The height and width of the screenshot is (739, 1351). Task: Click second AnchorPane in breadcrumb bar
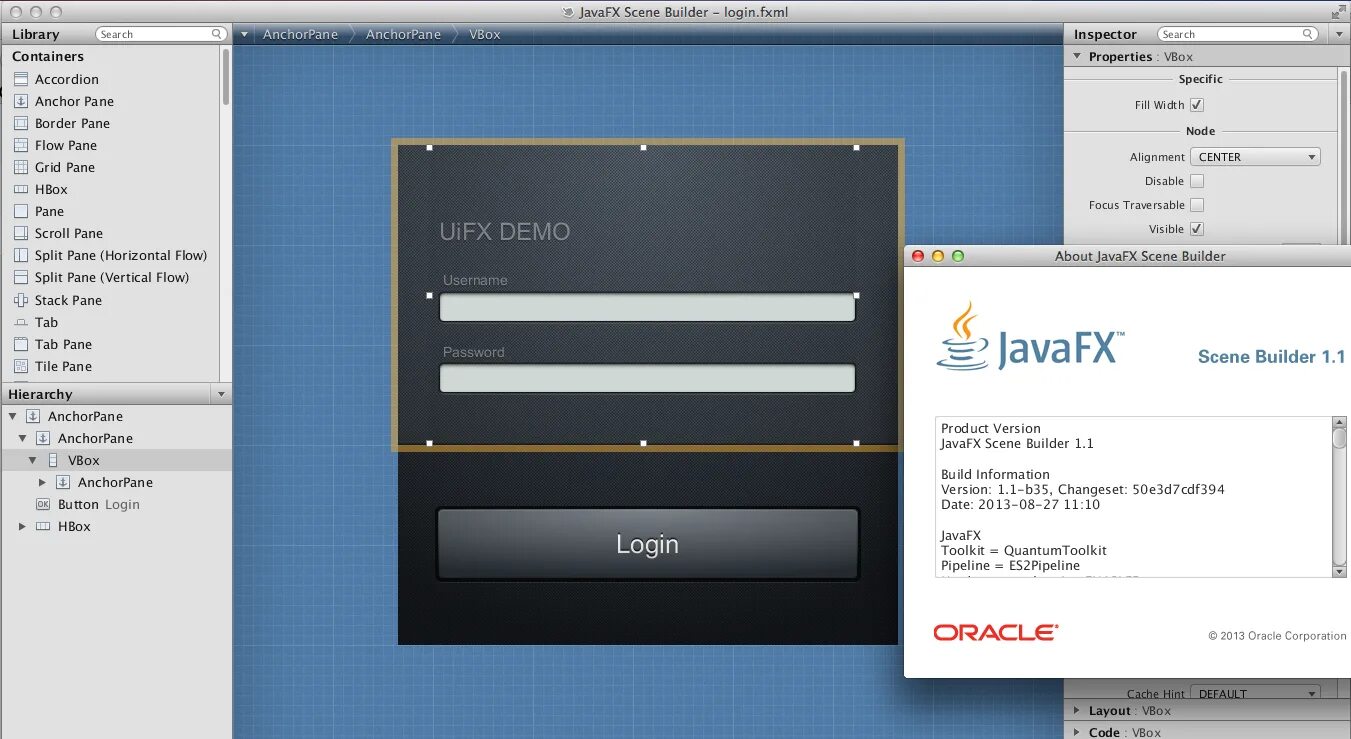point(403,34)
